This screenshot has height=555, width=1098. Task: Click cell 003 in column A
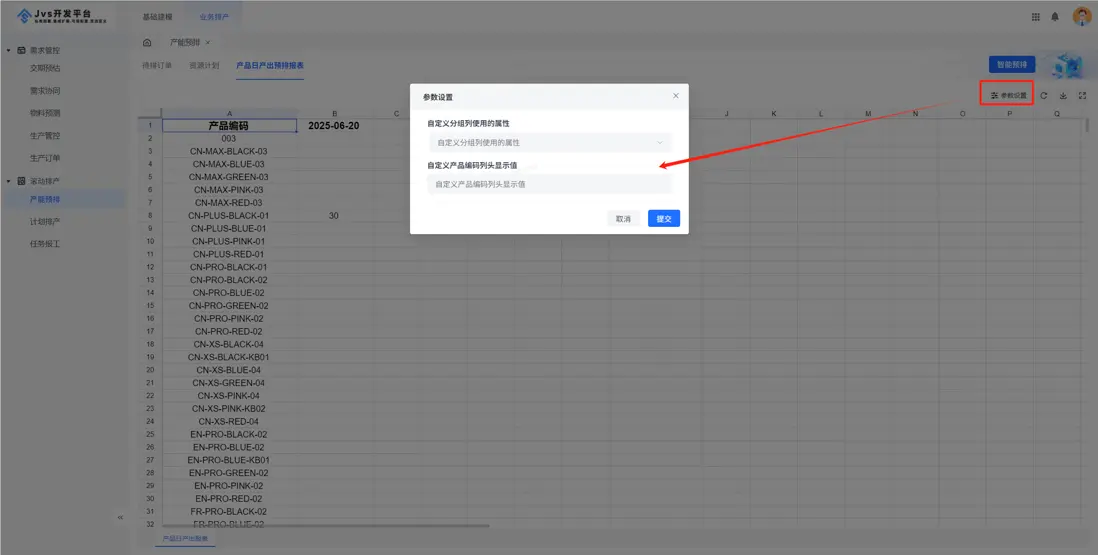tap(229, 139)
